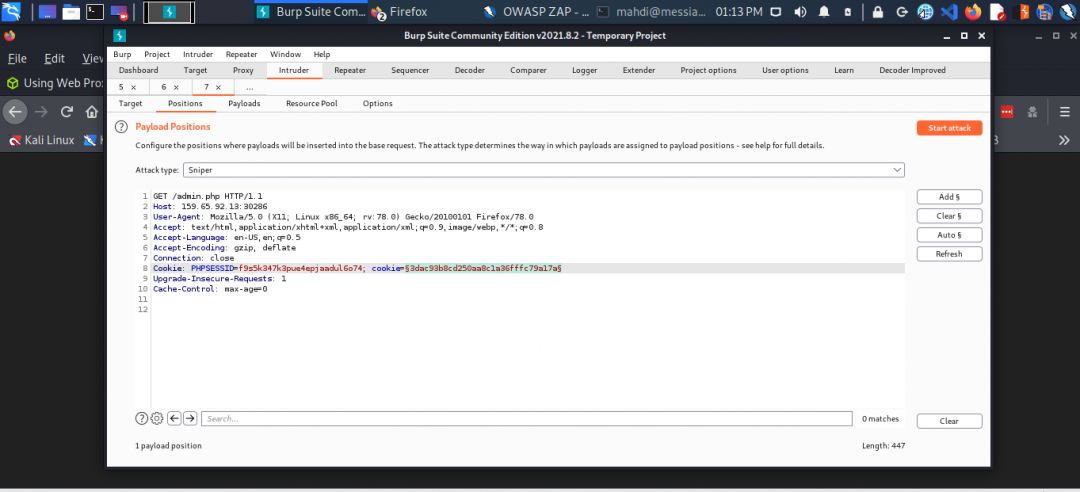Click the Clear § button
Viewport: 1080px width, 492px height.
[949, 216]
